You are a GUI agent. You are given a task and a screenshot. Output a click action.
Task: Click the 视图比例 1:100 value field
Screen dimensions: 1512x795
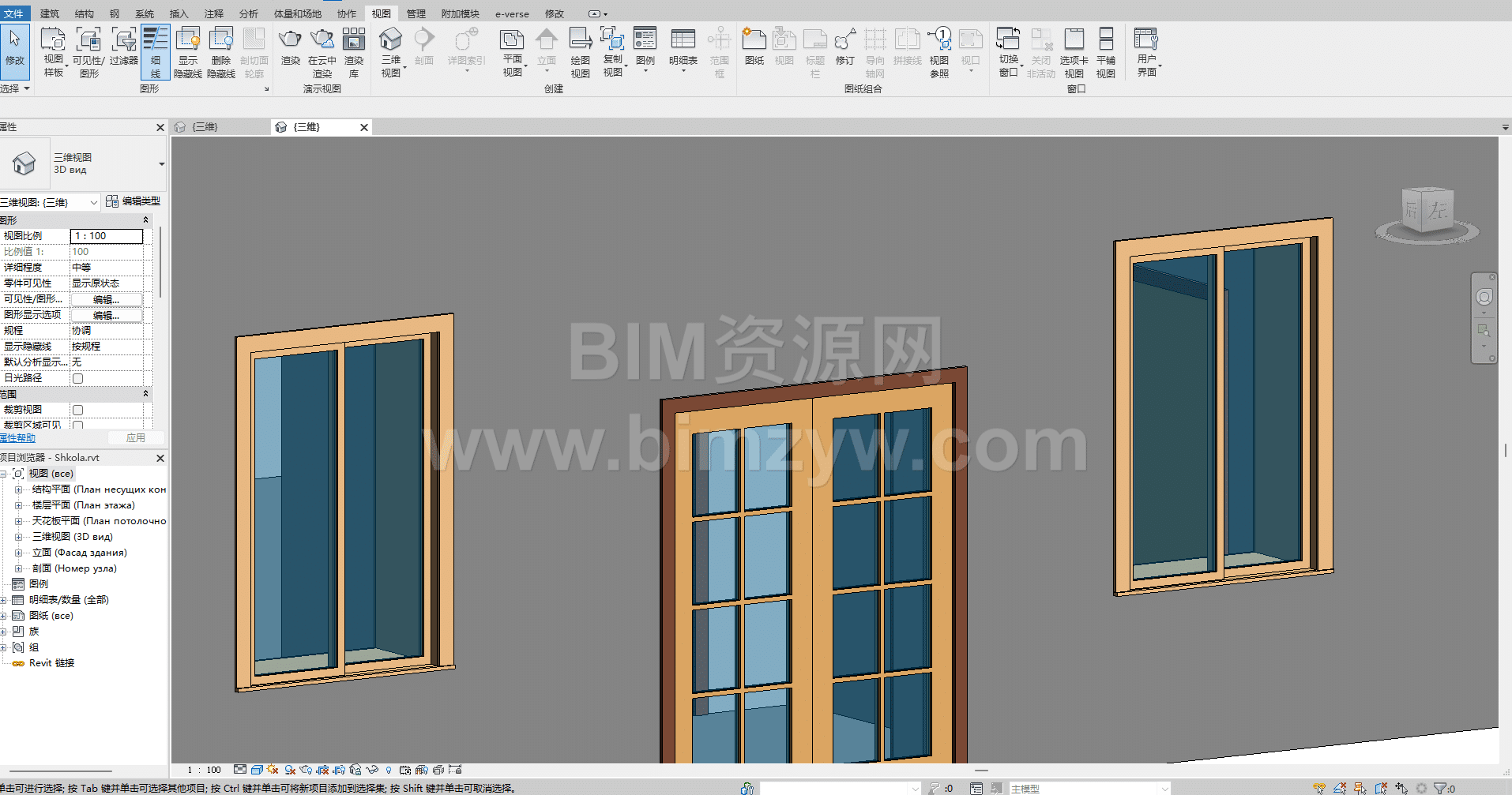click(107, 236)
